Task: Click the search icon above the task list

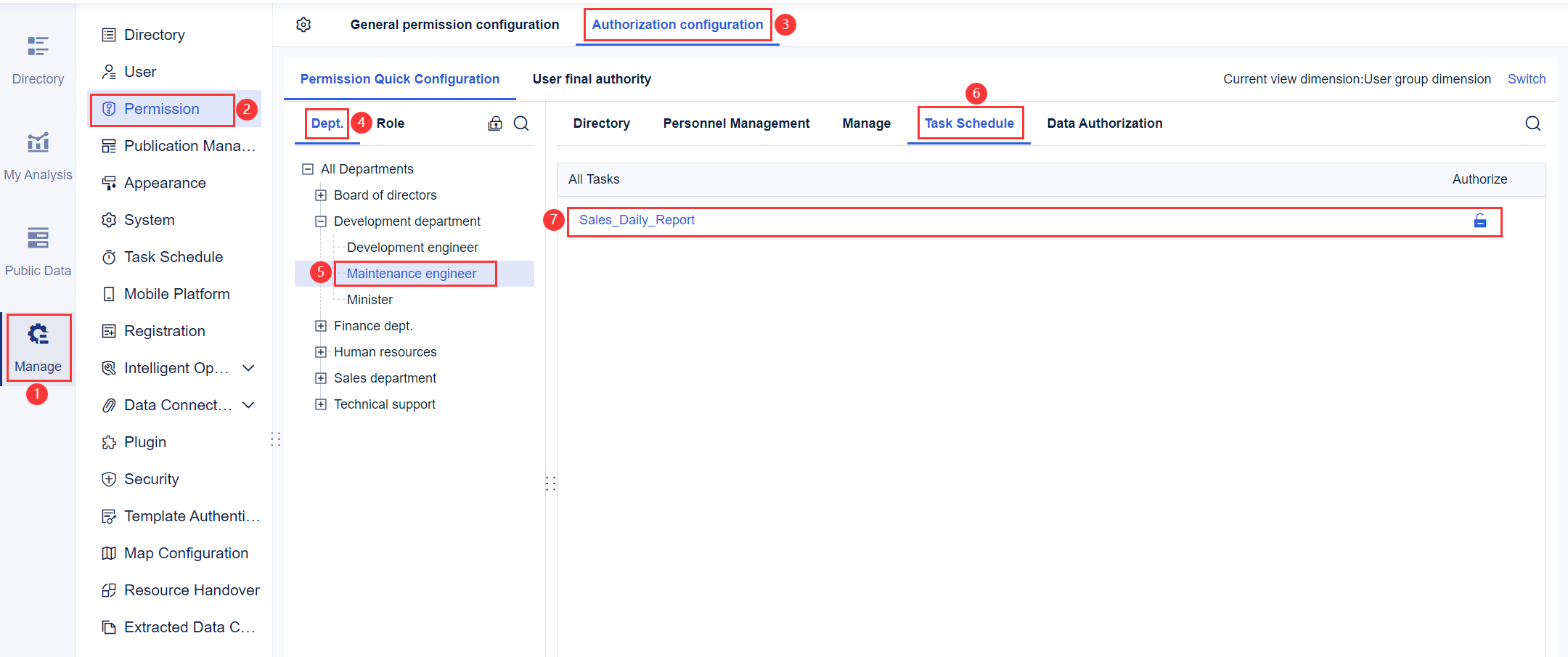Action: tap(1533, 123)
